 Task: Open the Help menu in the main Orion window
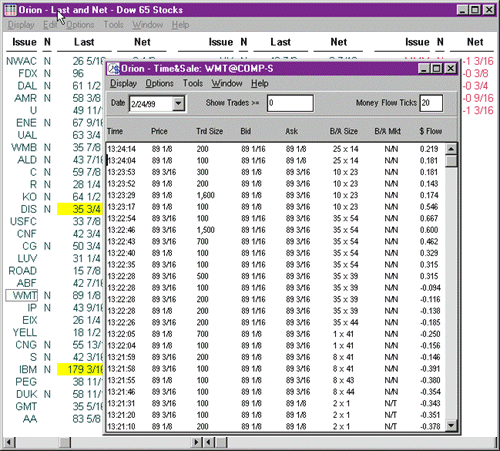pos(180,25)
